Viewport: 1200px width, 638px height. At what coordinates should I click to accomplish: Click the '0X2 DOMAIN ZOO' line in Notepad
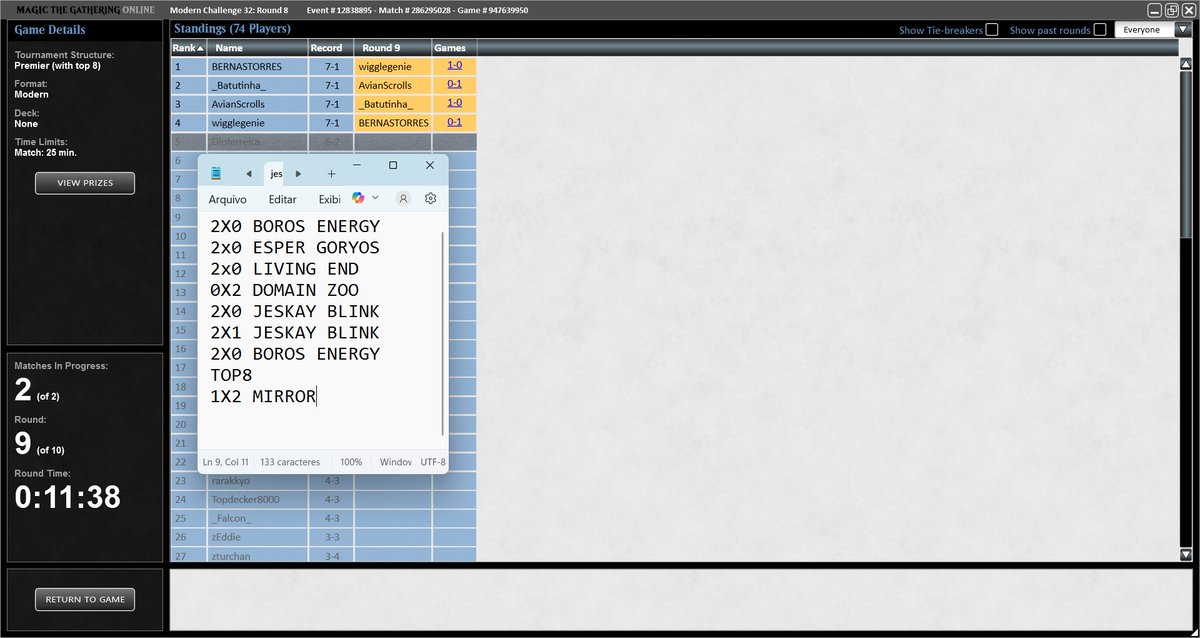point(284,290)
